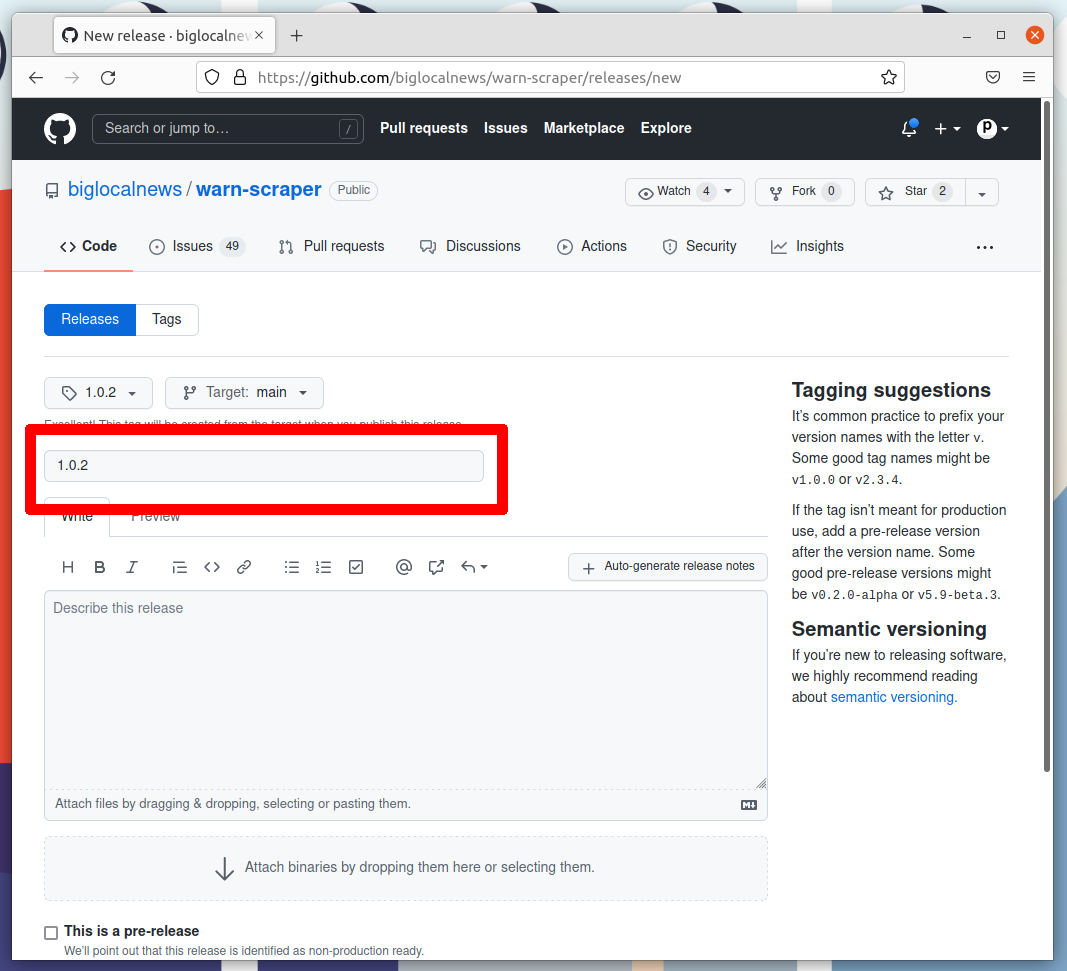The height and width of the screenshot is (971, 1067).
Task: Open the tracking protection shield icon
Action: [212, 78]
